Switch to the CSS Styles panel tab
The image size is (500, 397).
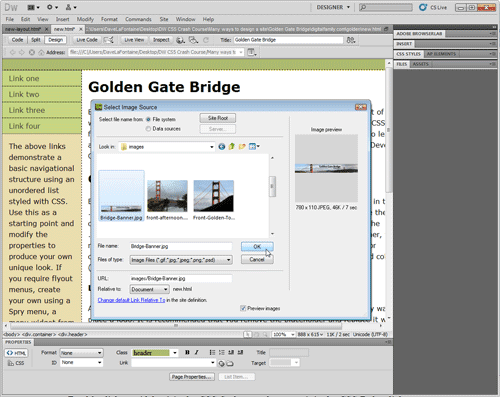[x=409, y=54]
